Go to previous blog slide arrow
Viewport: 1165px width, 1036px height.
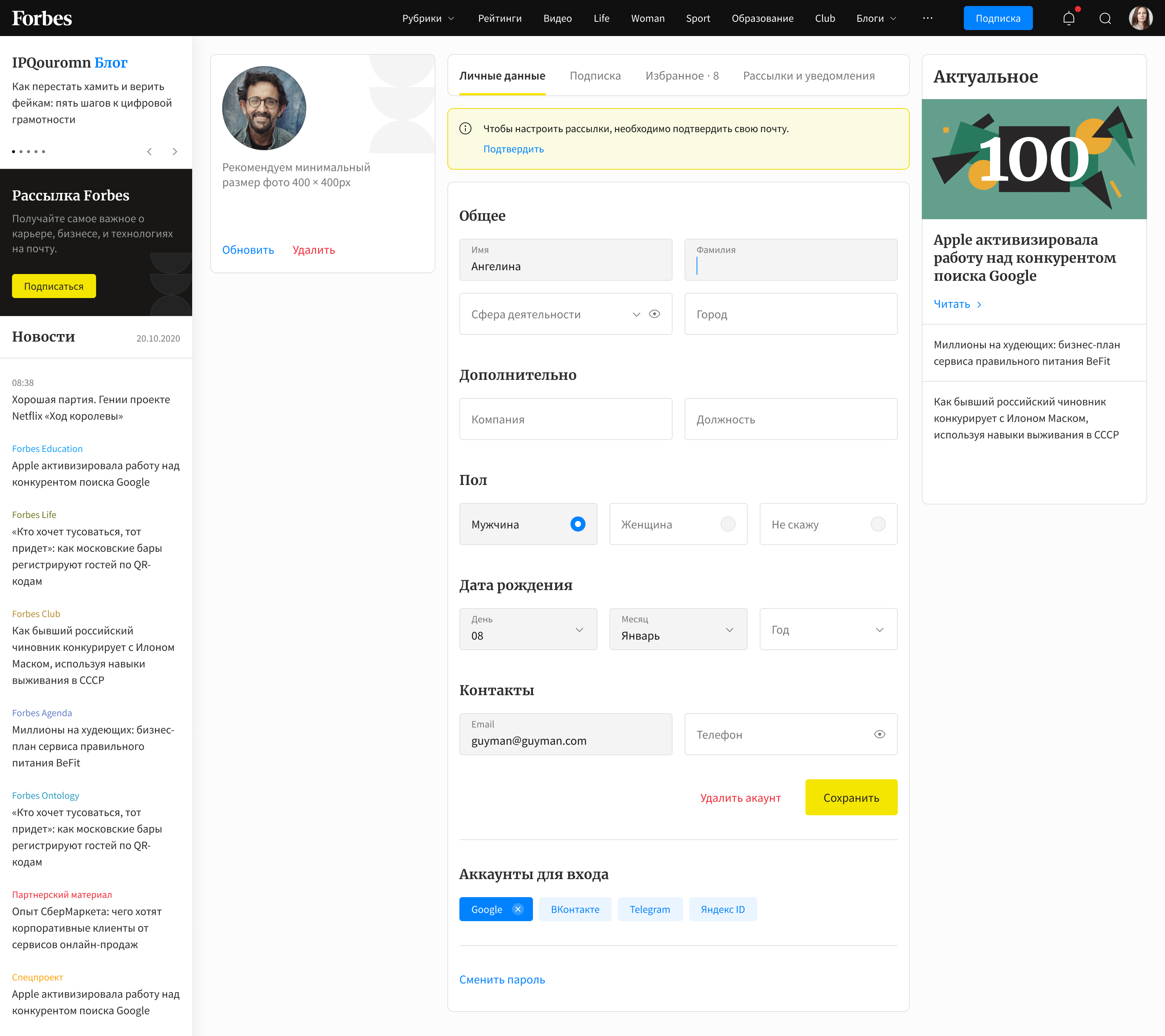click(149, 152)
